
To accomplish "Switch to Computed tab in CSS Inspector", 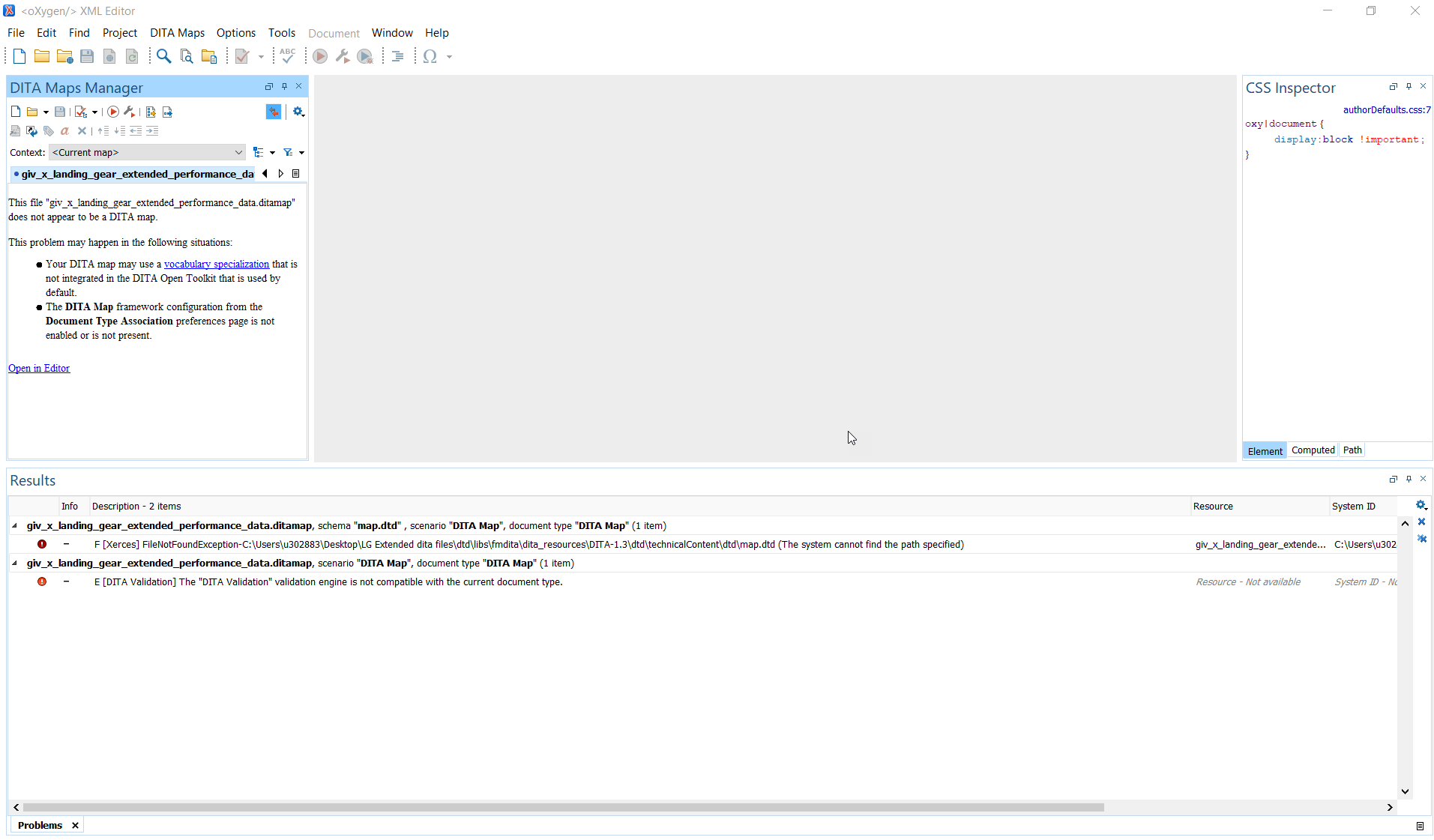I will click(x=1313, y=450).
